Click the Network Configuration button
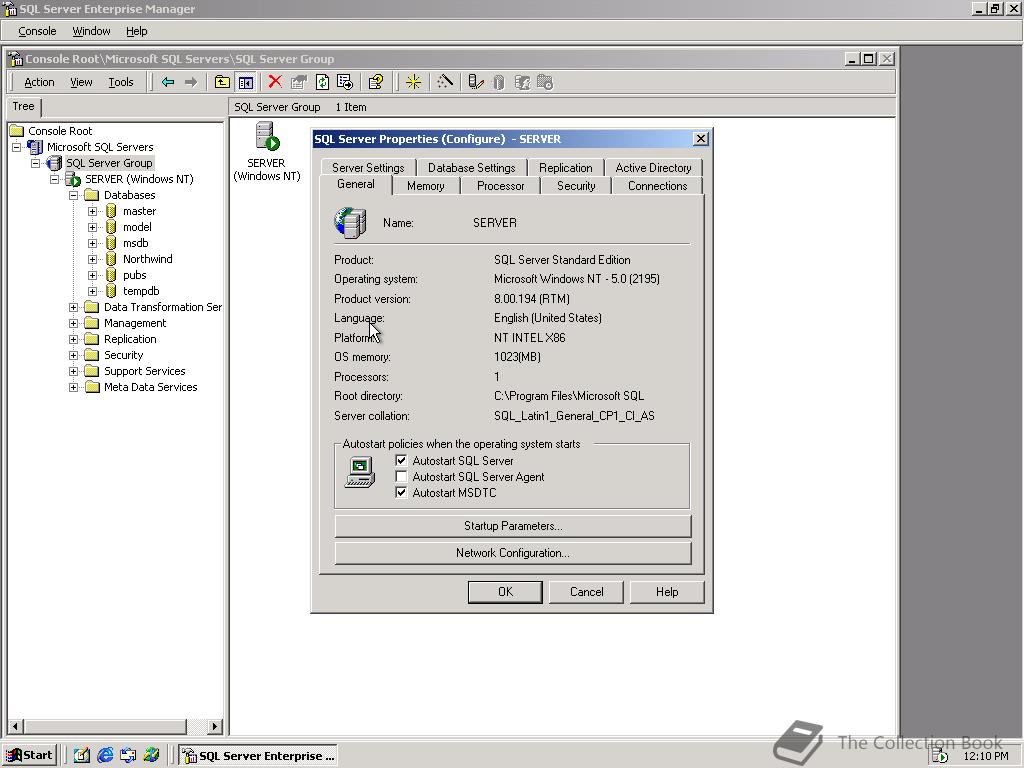The height and width of the screenshot is (768, 1024). (513, 553)
